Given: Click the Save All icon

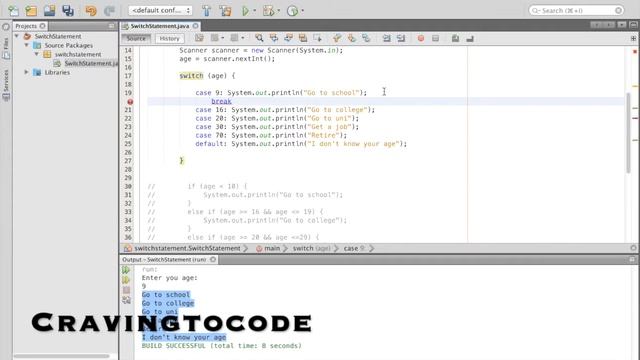Looking at the screenshot, I should (x=68, y=11).
